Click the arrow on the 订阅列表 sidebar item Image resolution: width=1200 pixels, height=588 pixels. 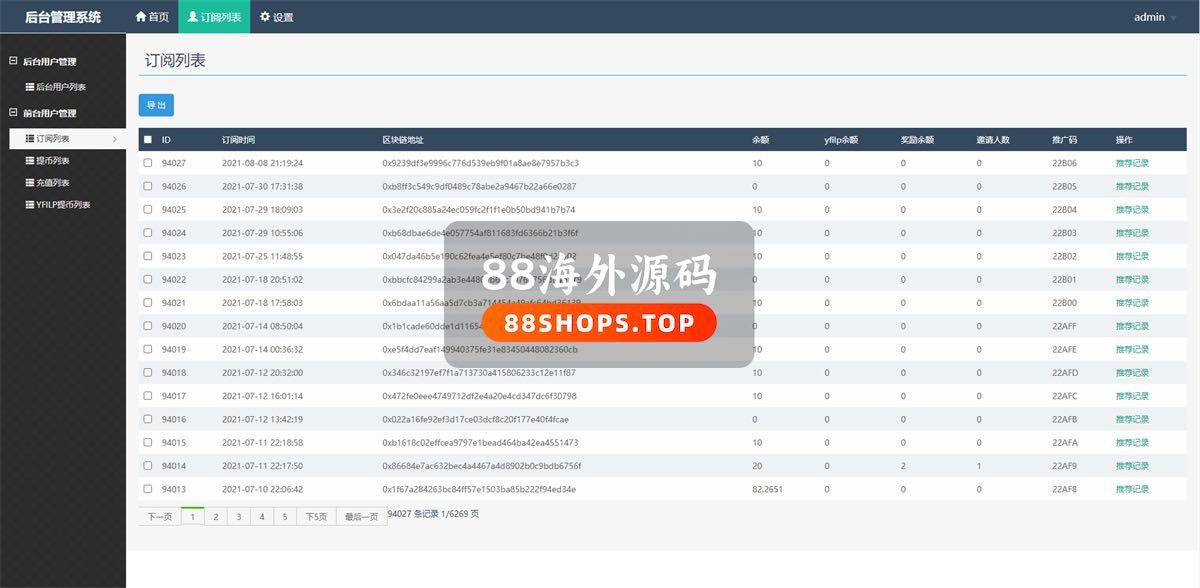[x=114, y=139]
